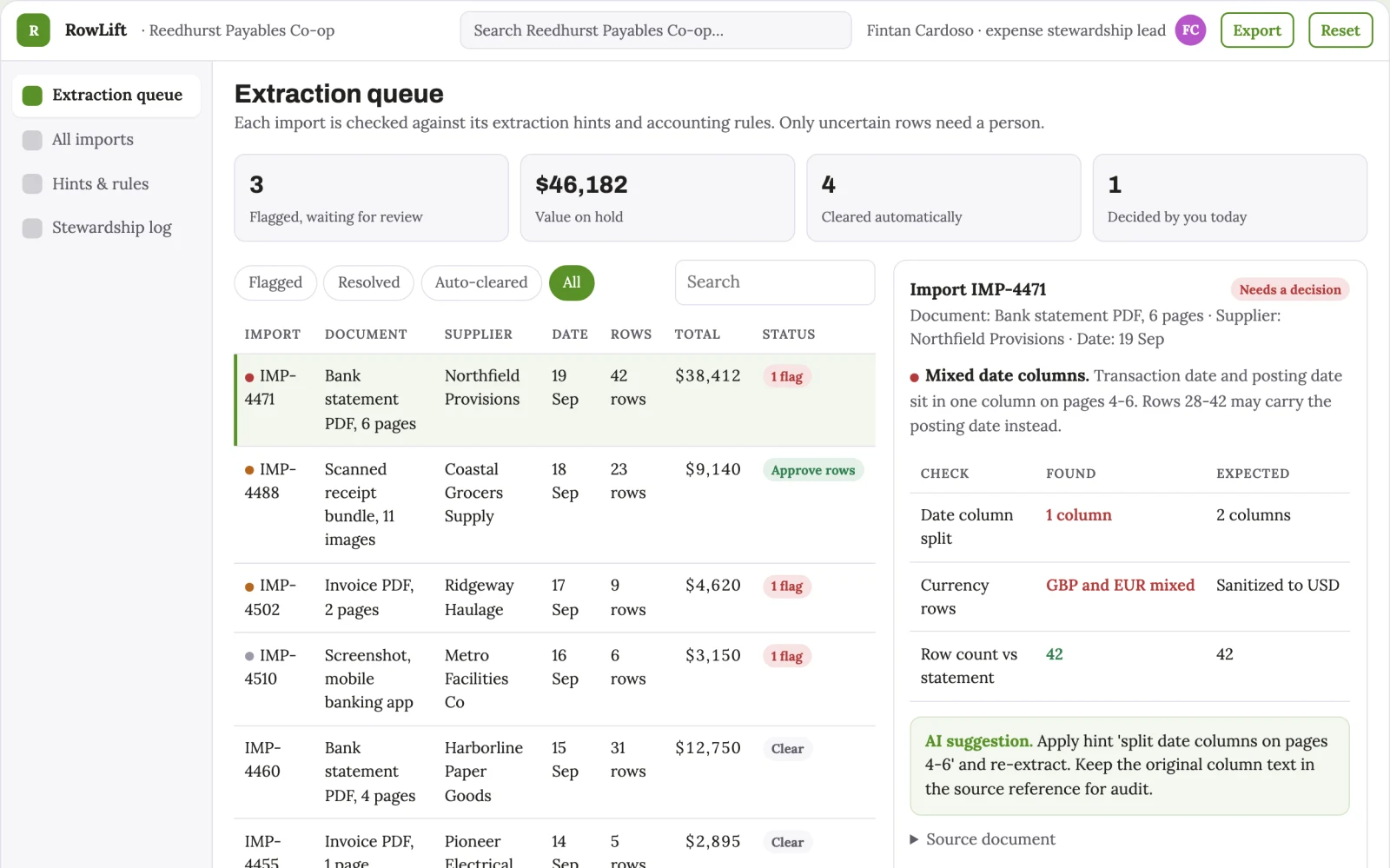Click the Extraction queue sidebar icon
The image size is (1390, 868).
click(32, 96)
